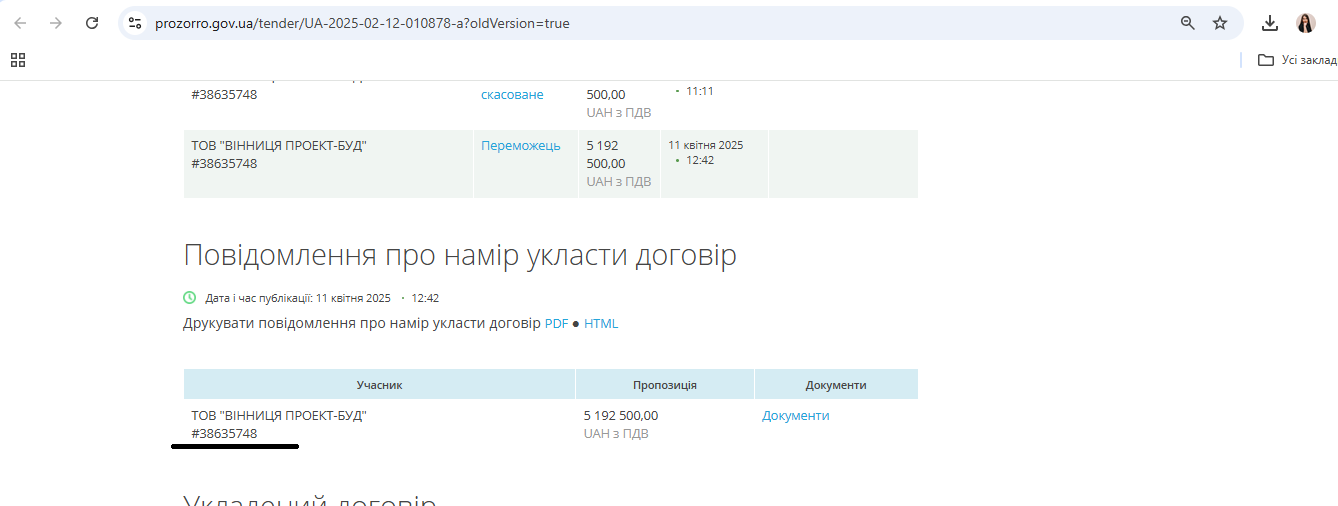Open the Chrome profile avatar
The height and width of the screenshot is (506, 1338).
pyautogui.click(x=1306, y=23)
